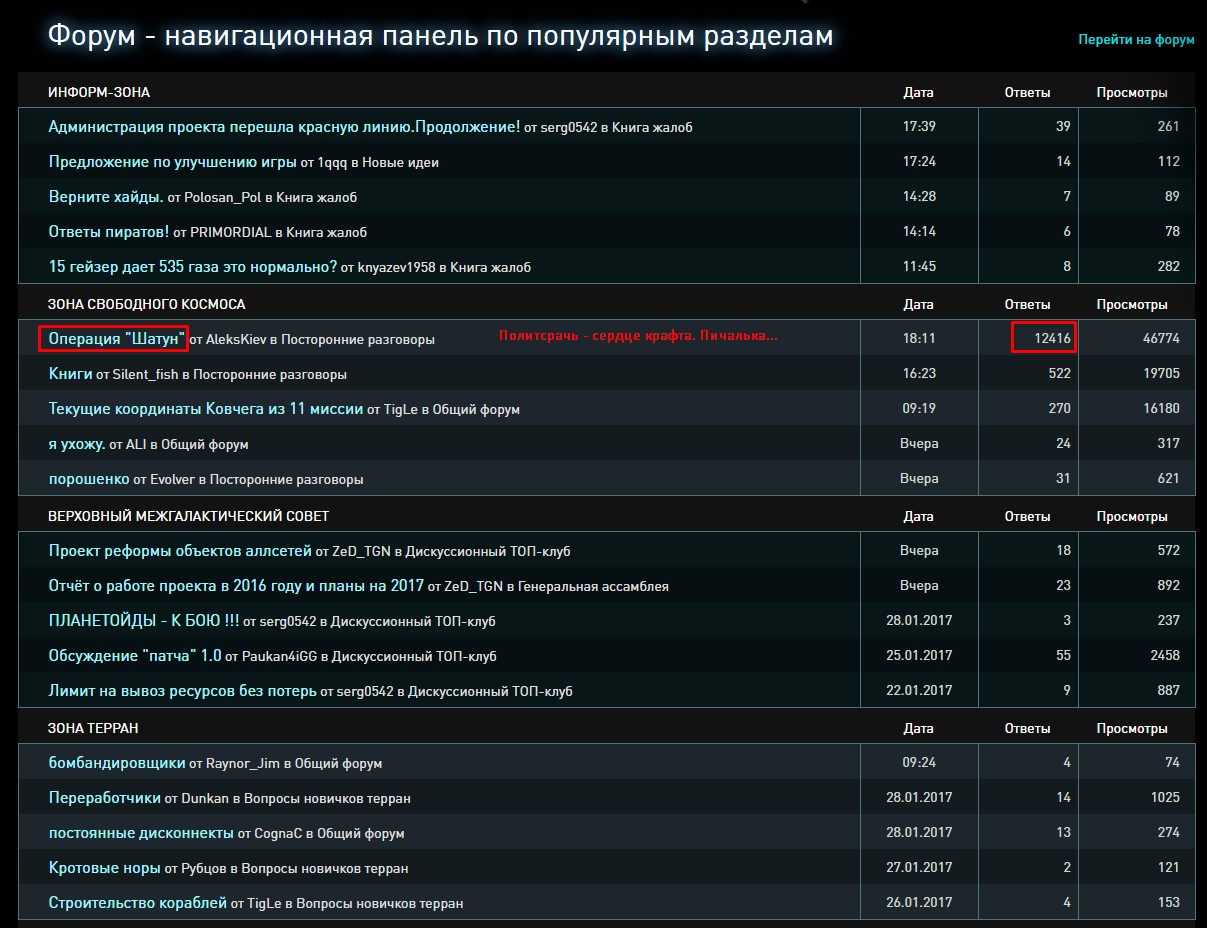
Task: Open 'Предложение по улучшению игры' thread
Action: point(172,162)
